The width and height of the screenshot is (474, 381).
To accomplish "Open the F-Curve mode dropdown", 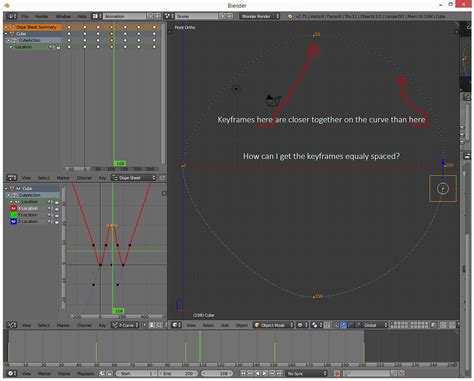I will pos(125,325).
